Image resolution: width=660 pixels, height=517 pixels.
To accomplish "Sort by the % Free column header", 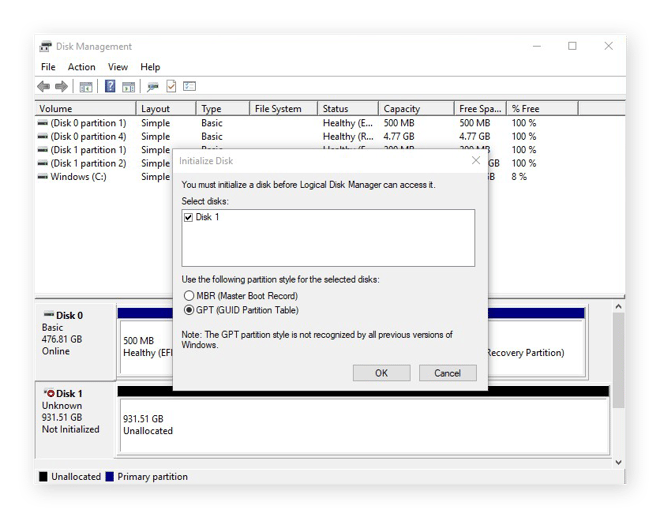I will click(543, 109).
